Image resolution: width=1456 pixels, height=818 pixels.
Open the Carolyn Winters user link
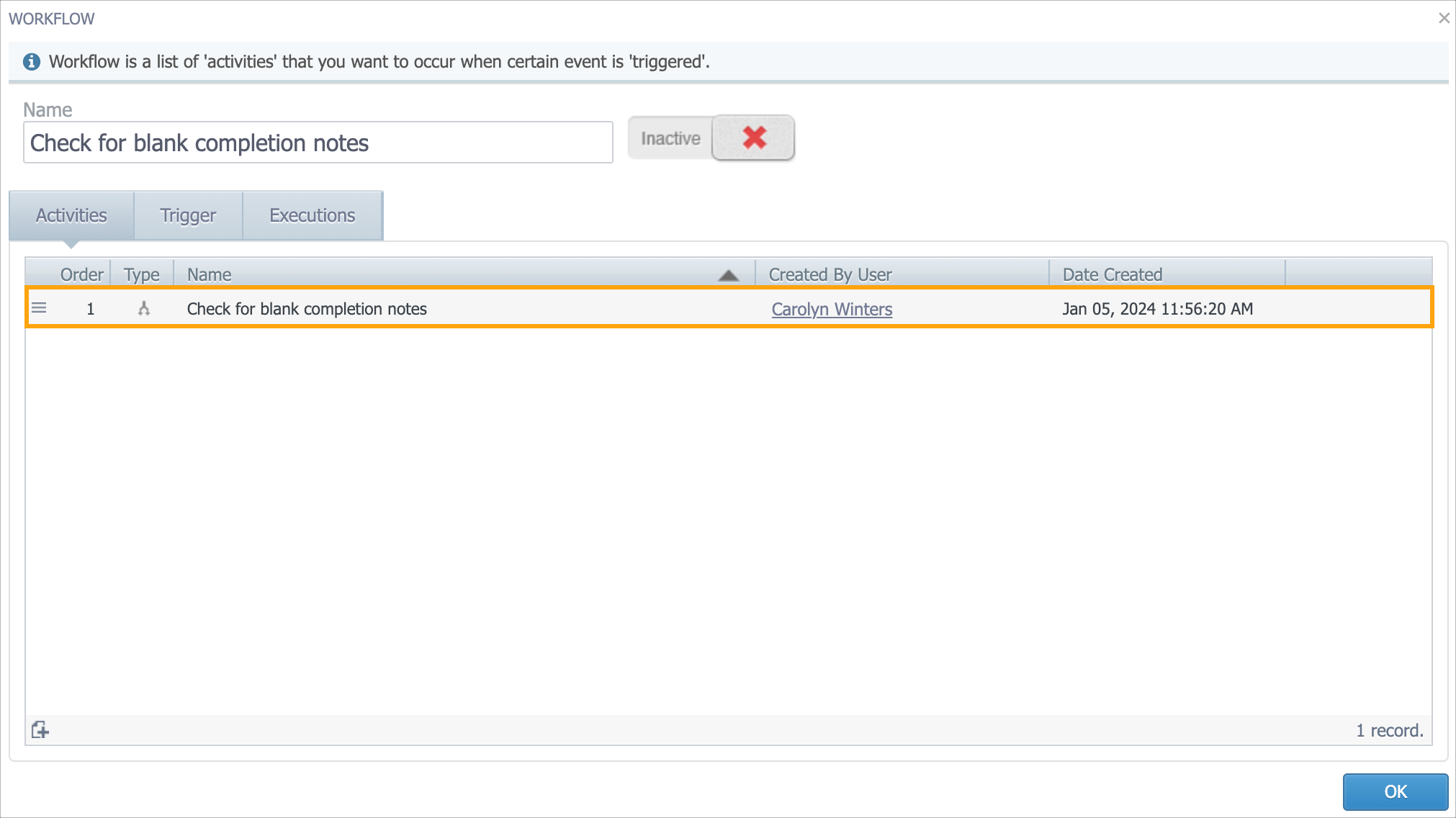(832, 309)
